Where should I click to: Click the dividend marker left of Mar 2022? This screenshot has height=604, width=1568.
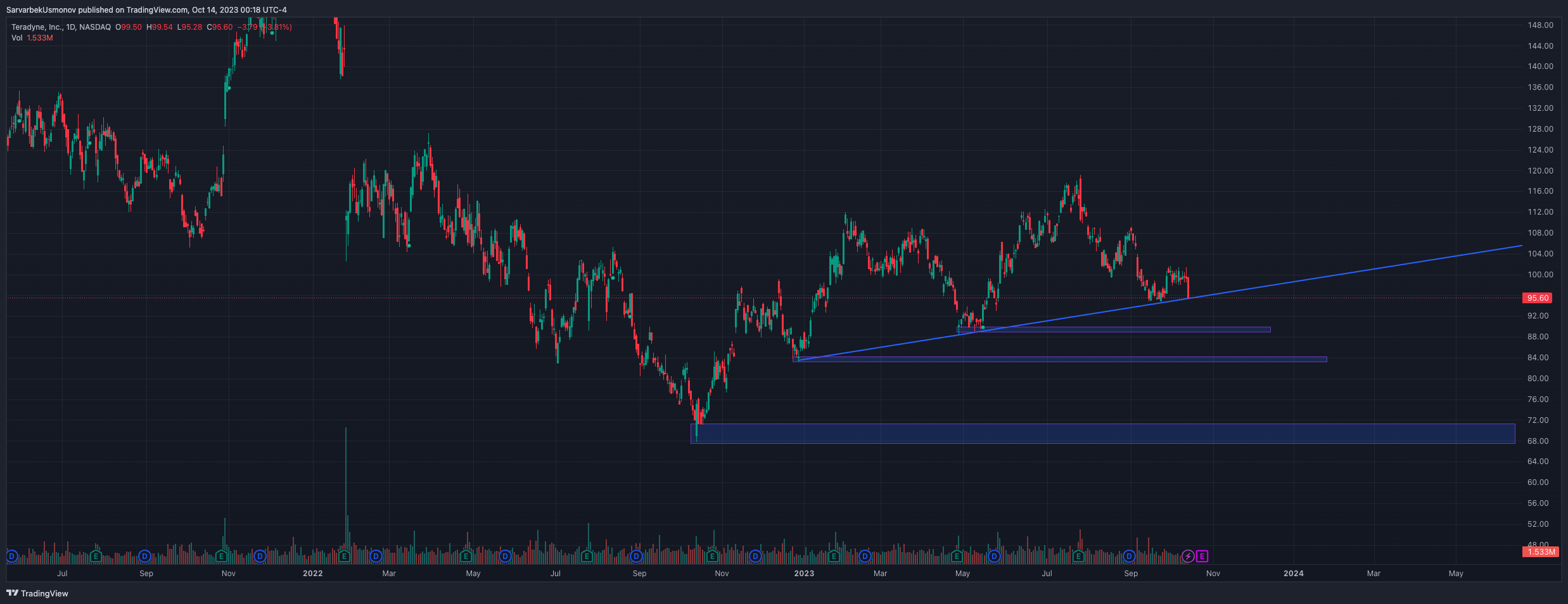click(x=376, y=557)
